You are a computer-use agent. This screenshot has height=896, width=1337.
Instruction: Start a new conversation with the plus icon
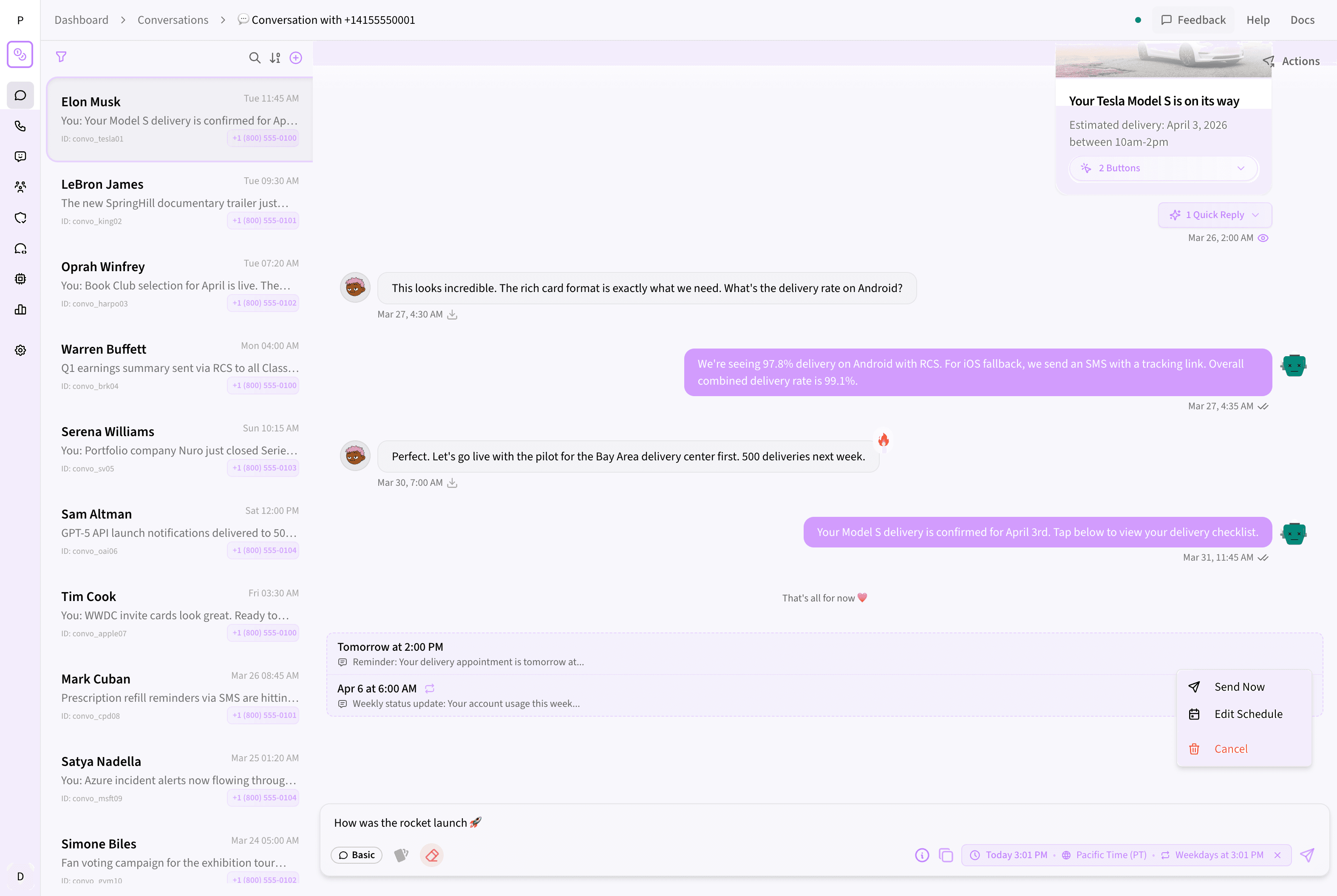(296, 58)
